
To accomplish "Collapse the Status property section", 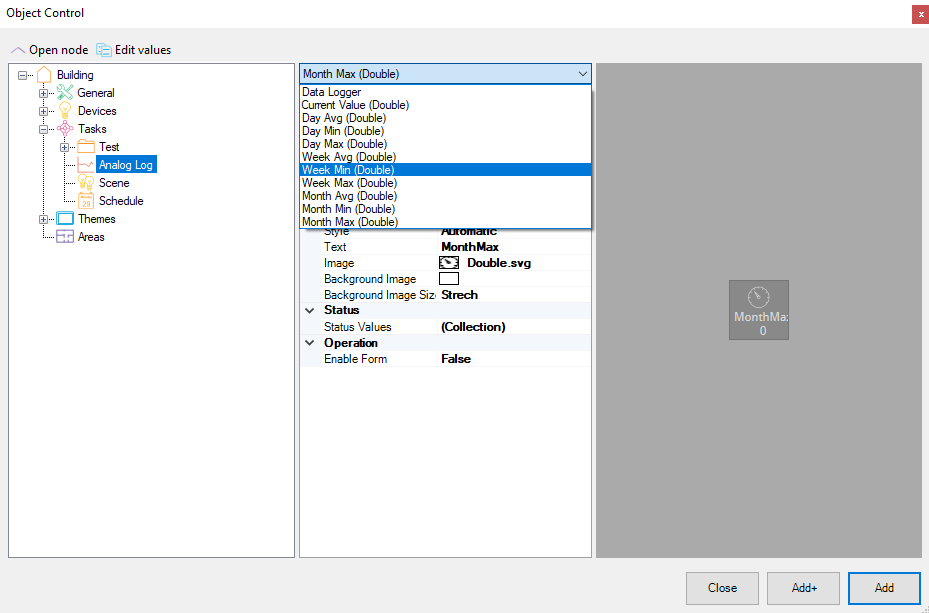I will pyautogui.click(x=309, y=310).
